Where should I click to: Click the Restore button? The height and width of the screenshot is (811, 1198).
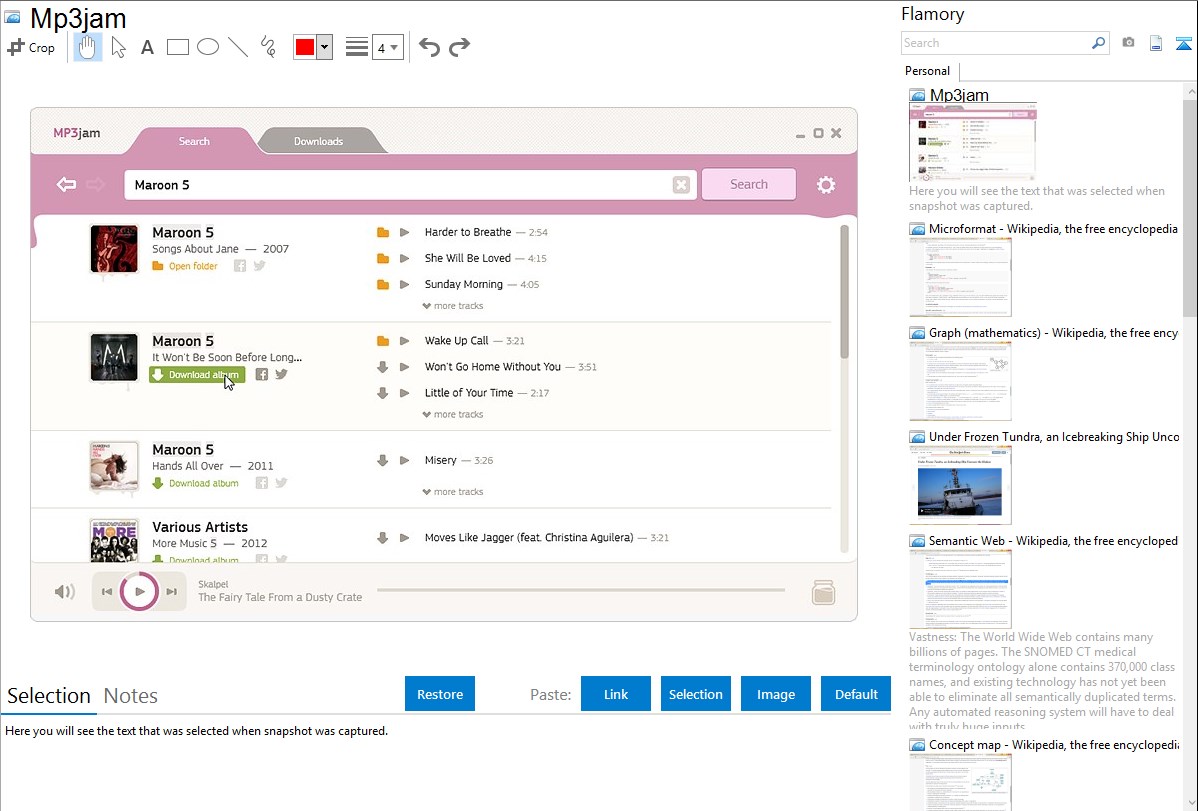440,694
